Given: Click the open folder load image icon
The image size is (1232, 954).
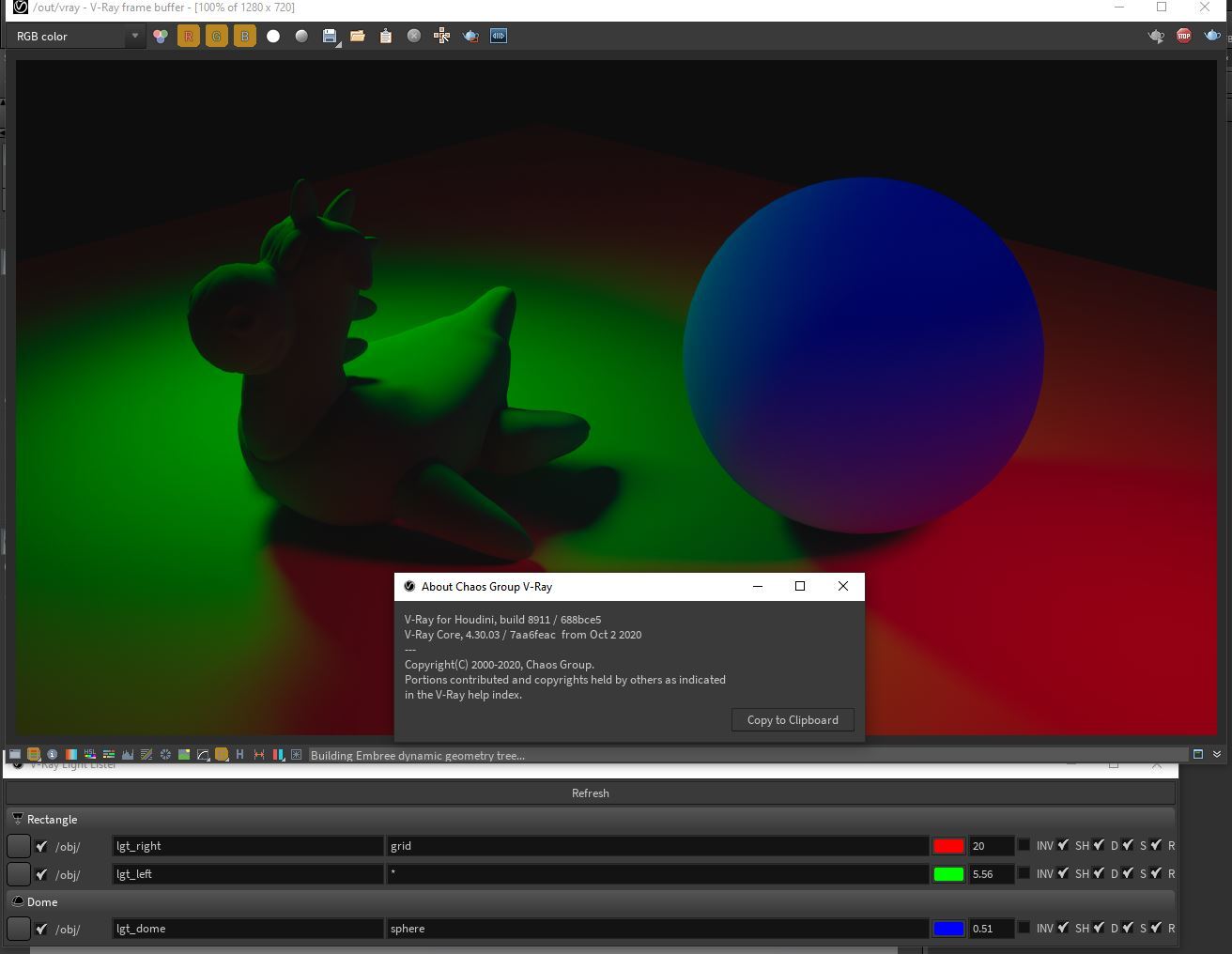Looking at the screenshot, I should [x=358, y=36].
